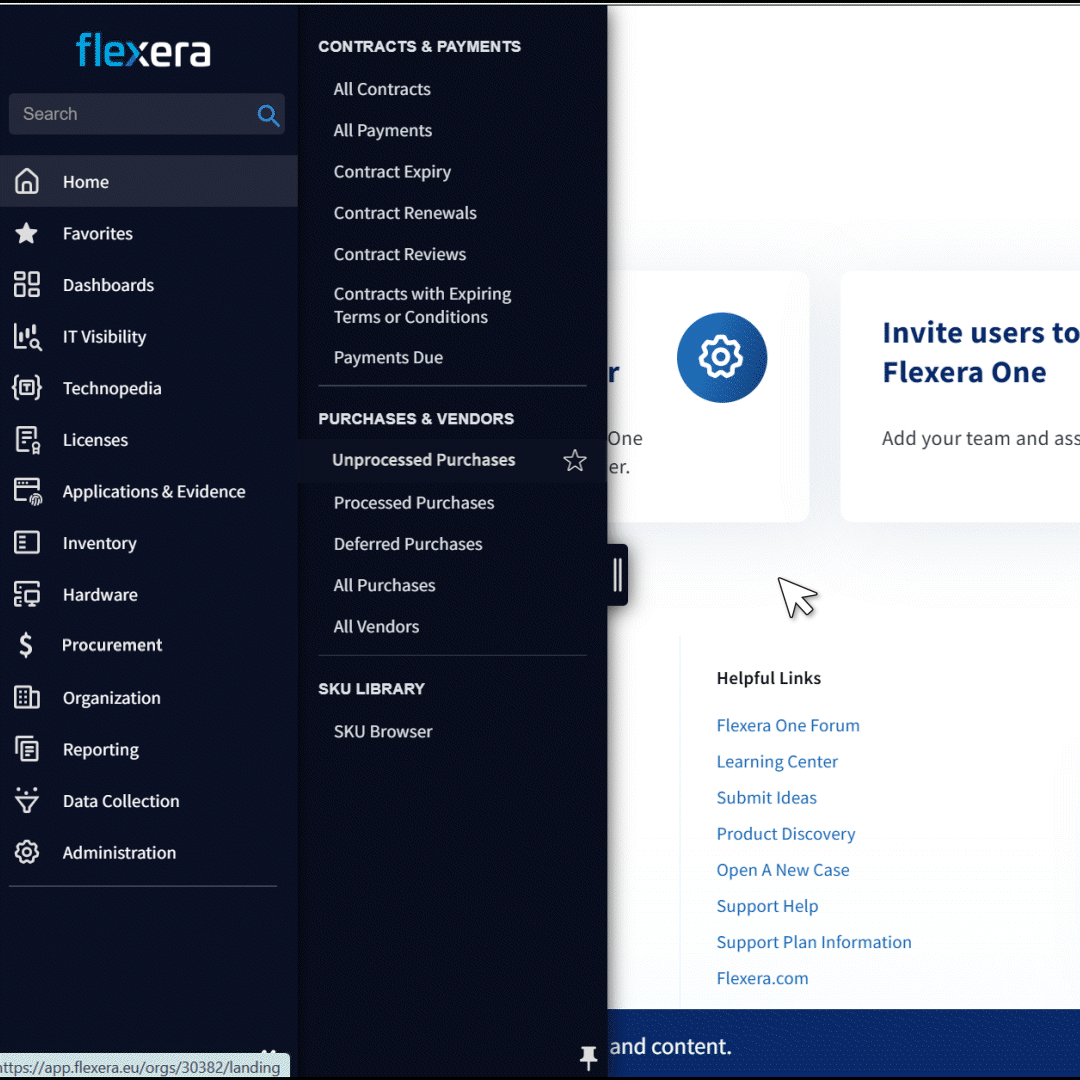Click the Technopedia icon in sidebar
The image size is (1080, 1080).
27,388
